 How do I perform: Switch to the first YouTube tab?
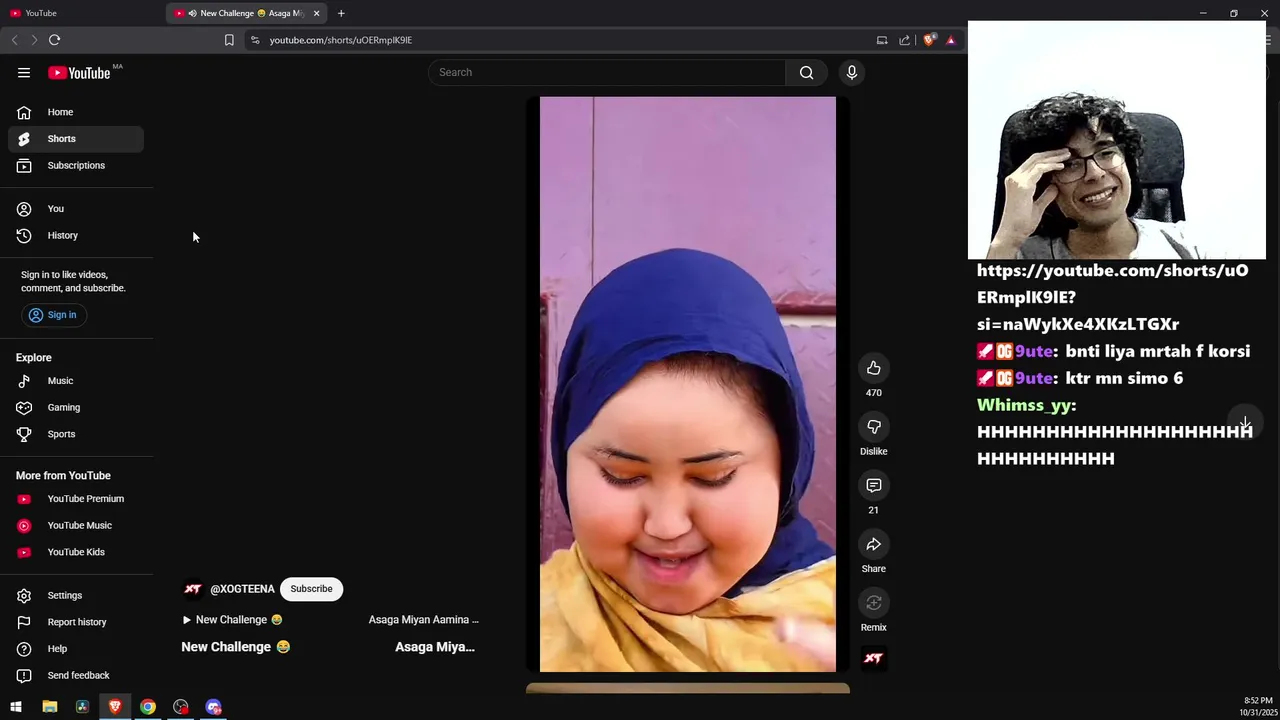click(x=82, y=13)
